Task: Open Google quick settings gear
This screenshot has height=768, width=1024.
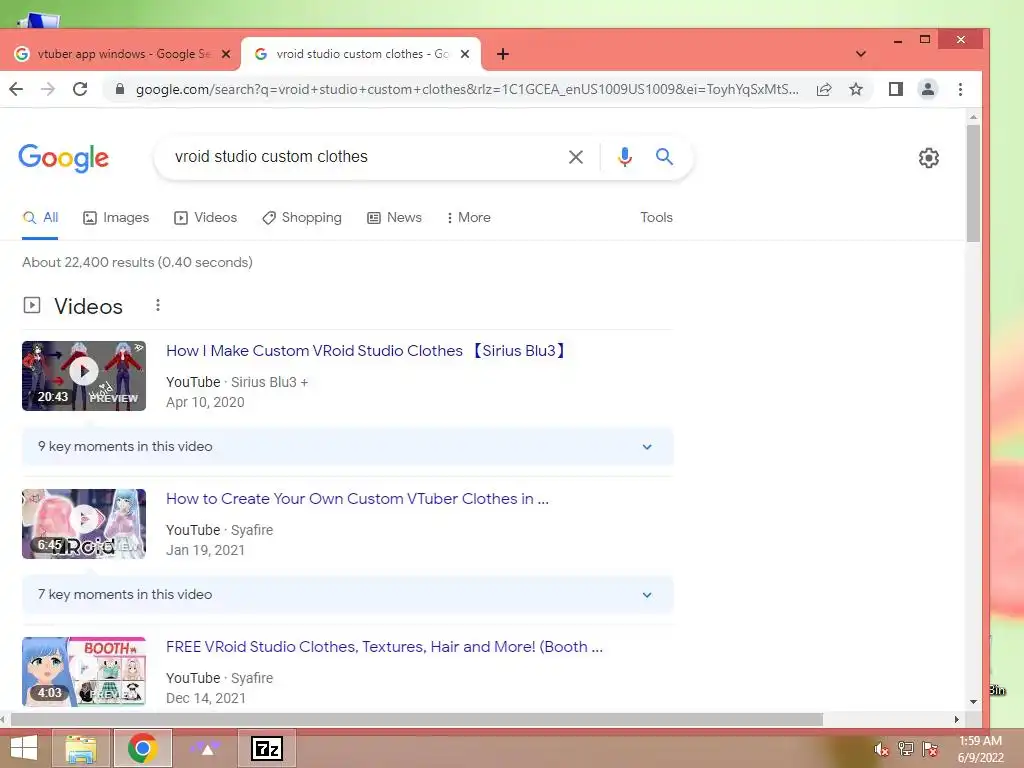Action: tap(929, 157)
